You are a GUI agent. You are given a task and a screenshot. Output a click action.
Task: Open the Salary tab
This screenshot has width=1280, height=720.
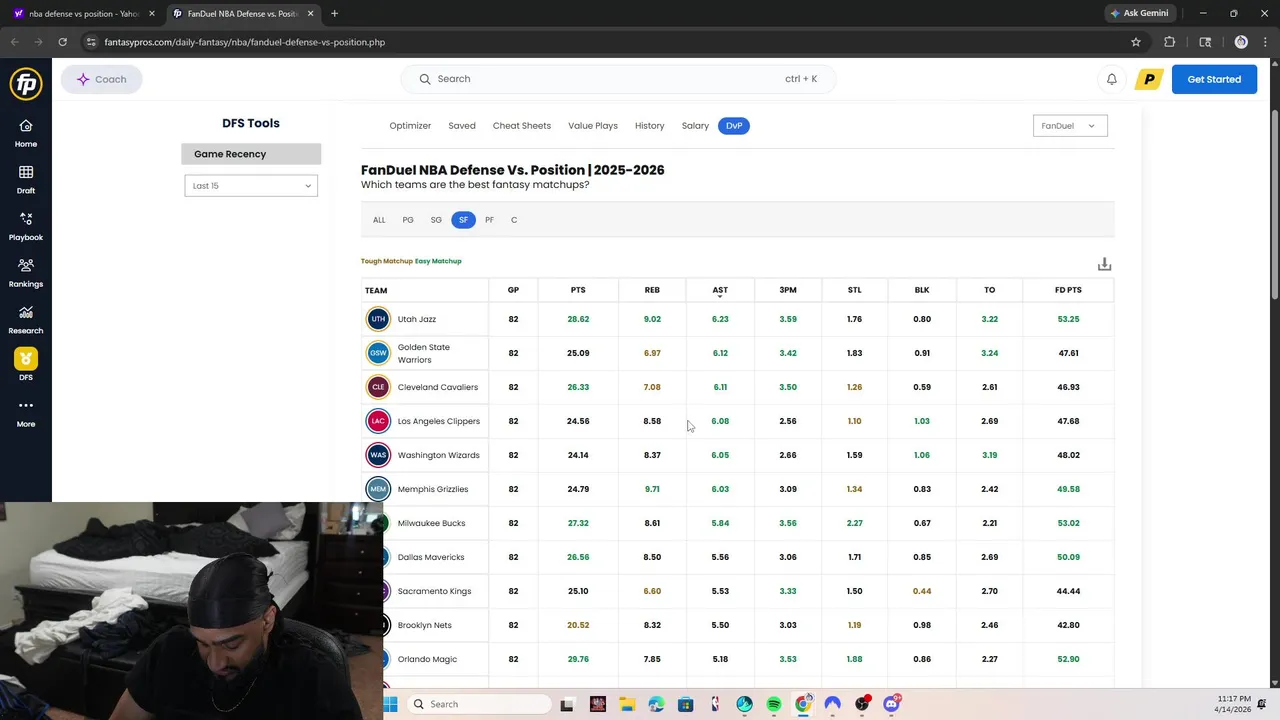695,126
